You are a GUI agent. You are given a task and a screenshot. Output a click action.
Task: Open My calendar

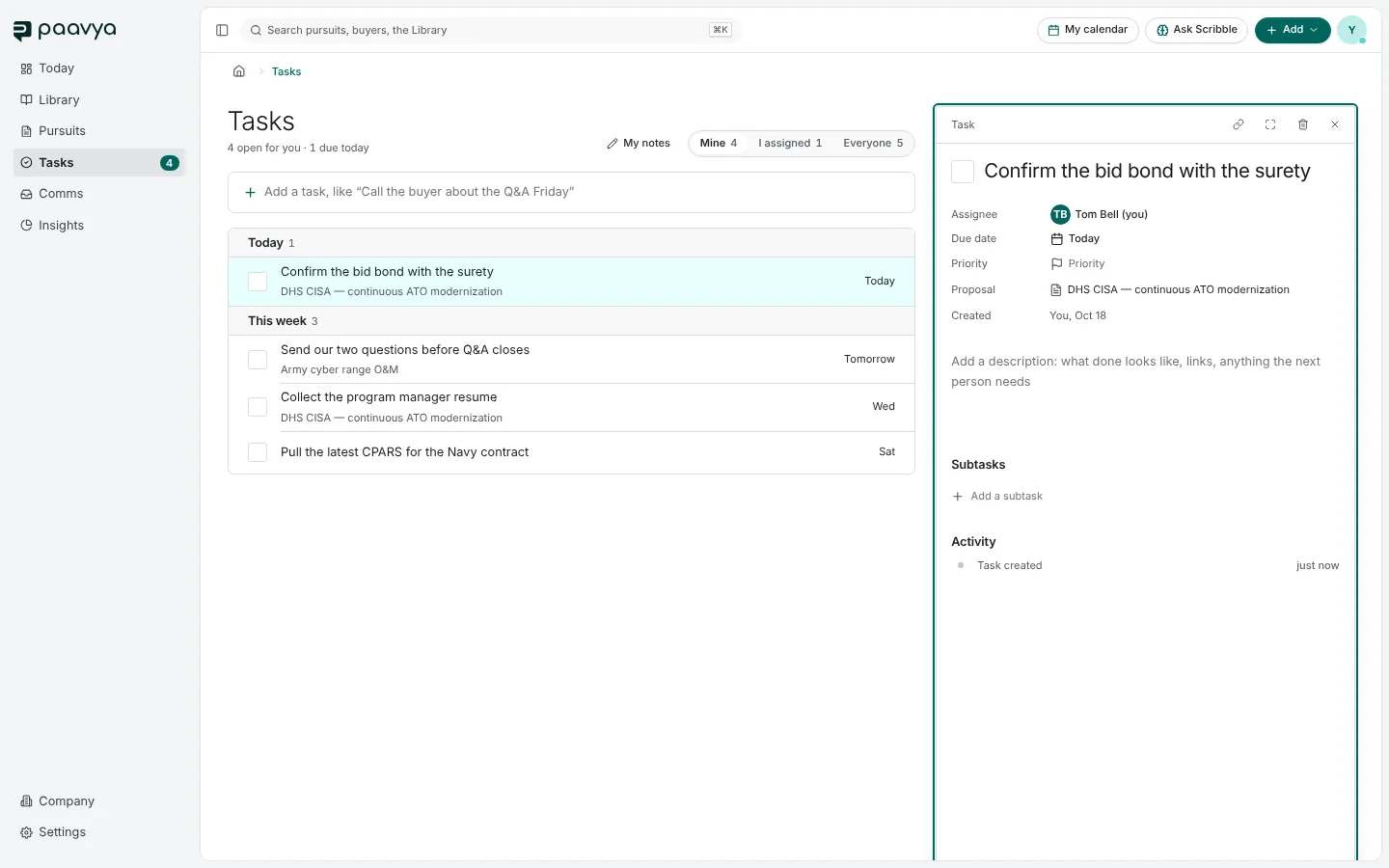1088,30
